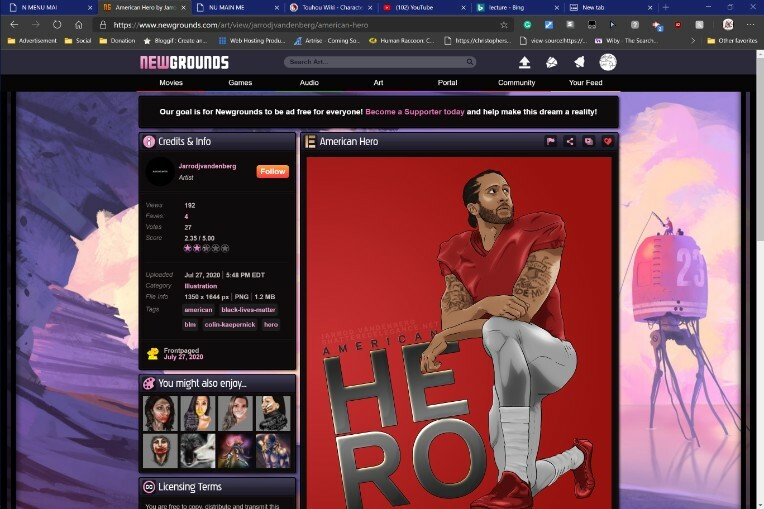764x509 pixels.
Task: Open the Jarrodjvandenberg artist profile link
Action: (207, 166)
